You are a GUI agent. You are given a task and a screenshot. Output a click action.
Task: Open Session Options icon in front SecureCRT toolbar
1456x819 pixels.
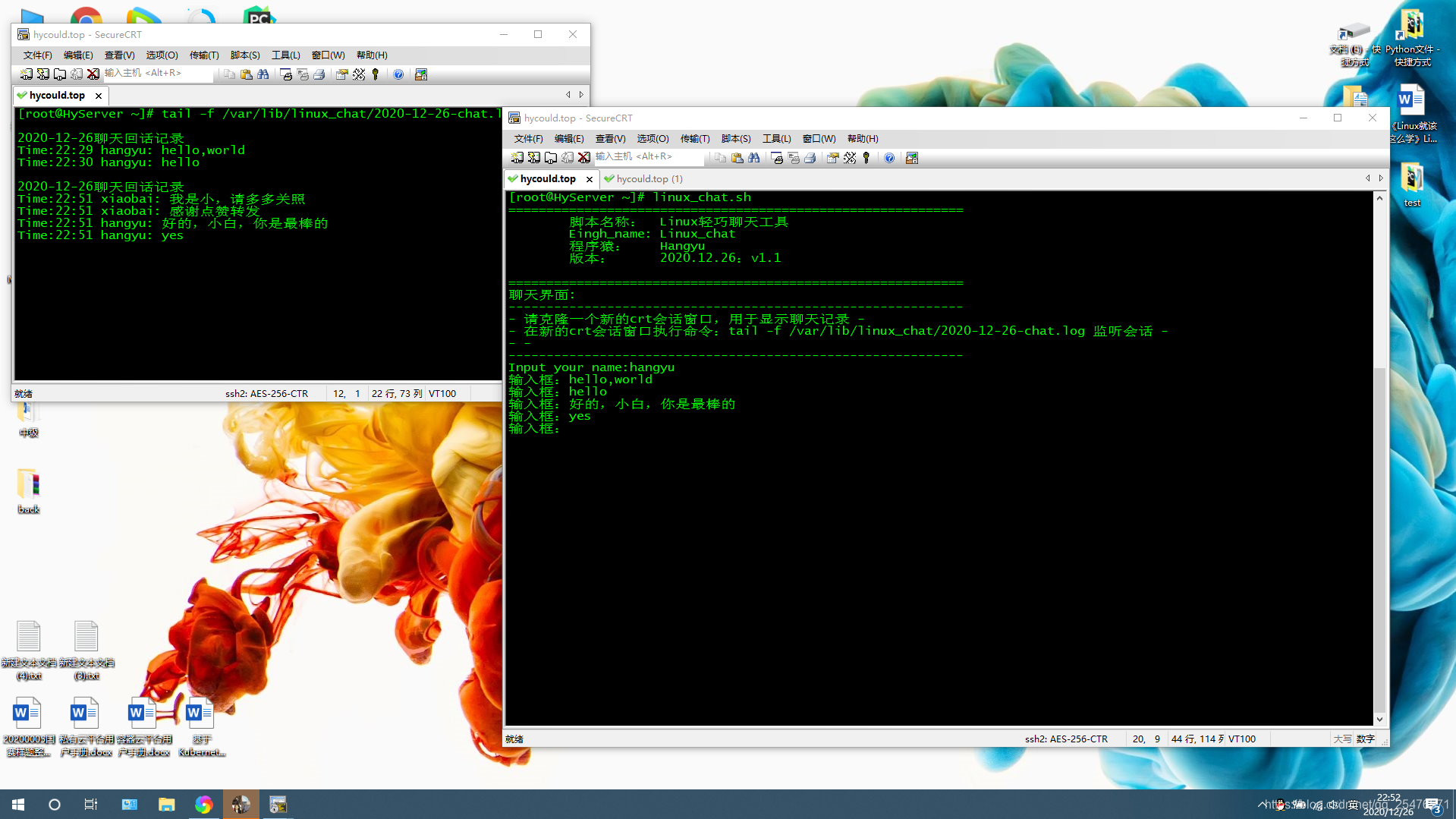click(x=833, y=157)
